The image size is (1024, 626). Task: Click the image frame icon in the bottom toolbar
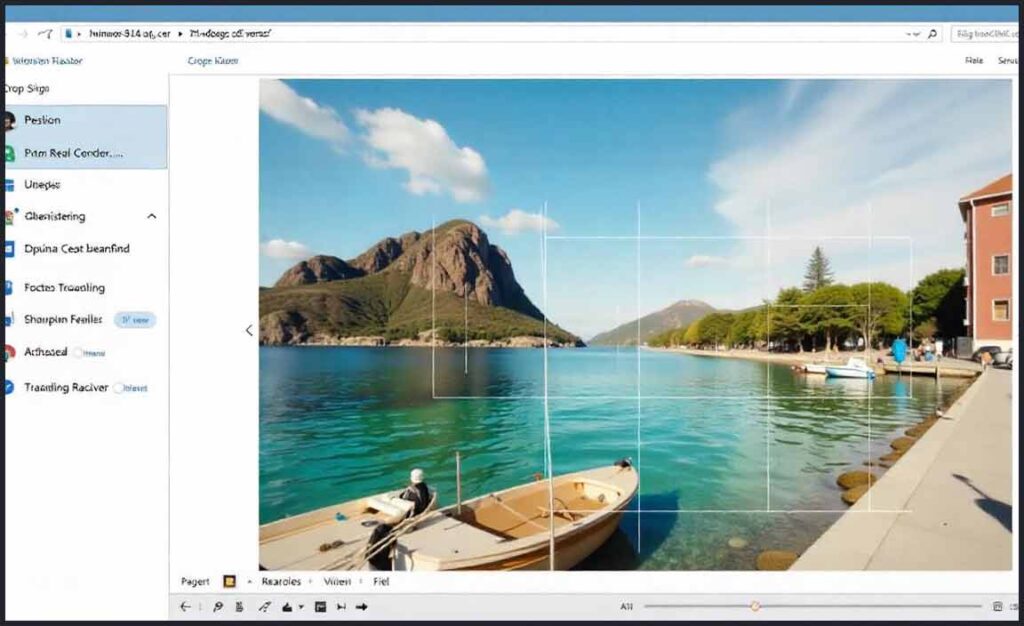pyautogui.click(x=320, y=605)
